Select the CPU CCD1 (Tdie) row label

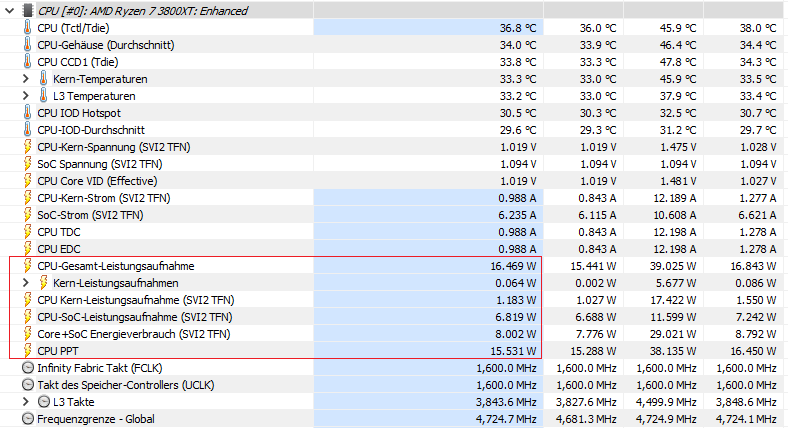pos(78,62)
